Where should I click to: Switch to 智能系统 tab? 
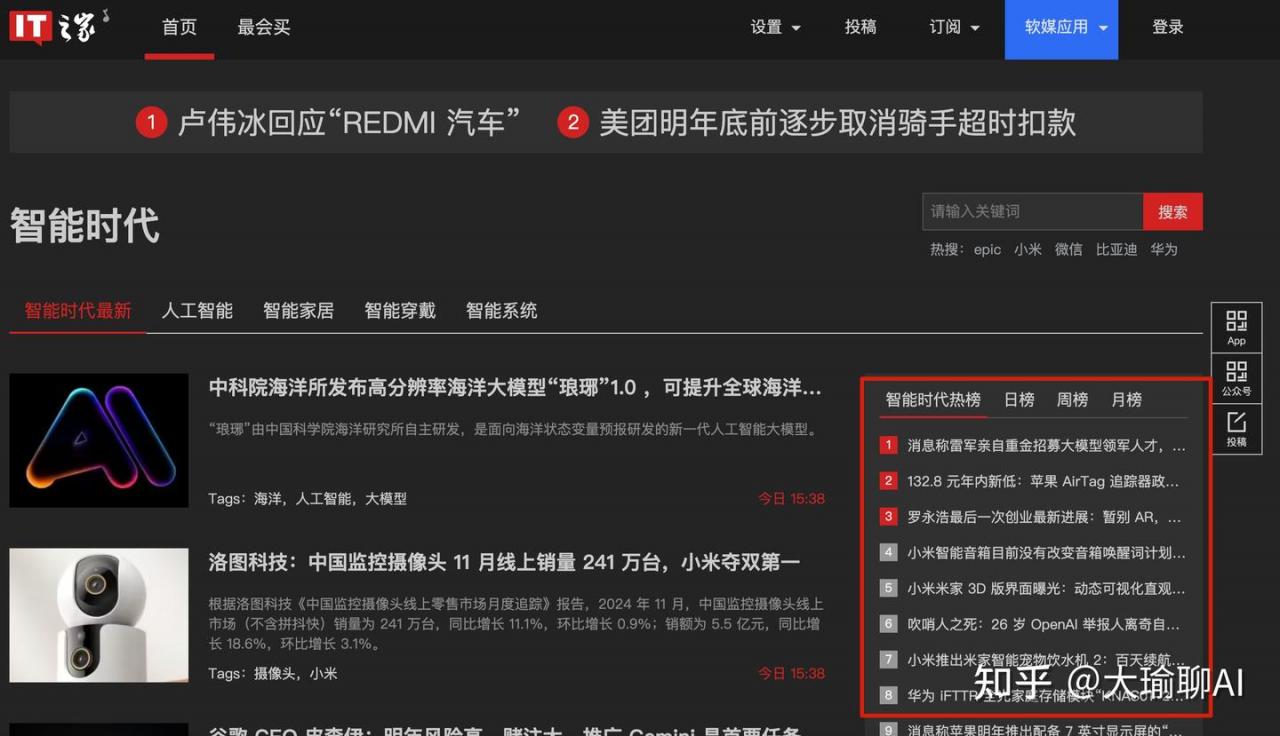click(x=501, y=310)
